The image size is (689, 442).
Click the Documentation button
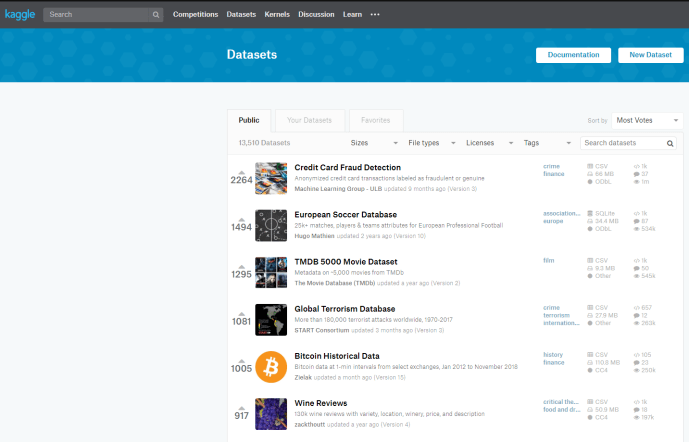click(573, 55)
